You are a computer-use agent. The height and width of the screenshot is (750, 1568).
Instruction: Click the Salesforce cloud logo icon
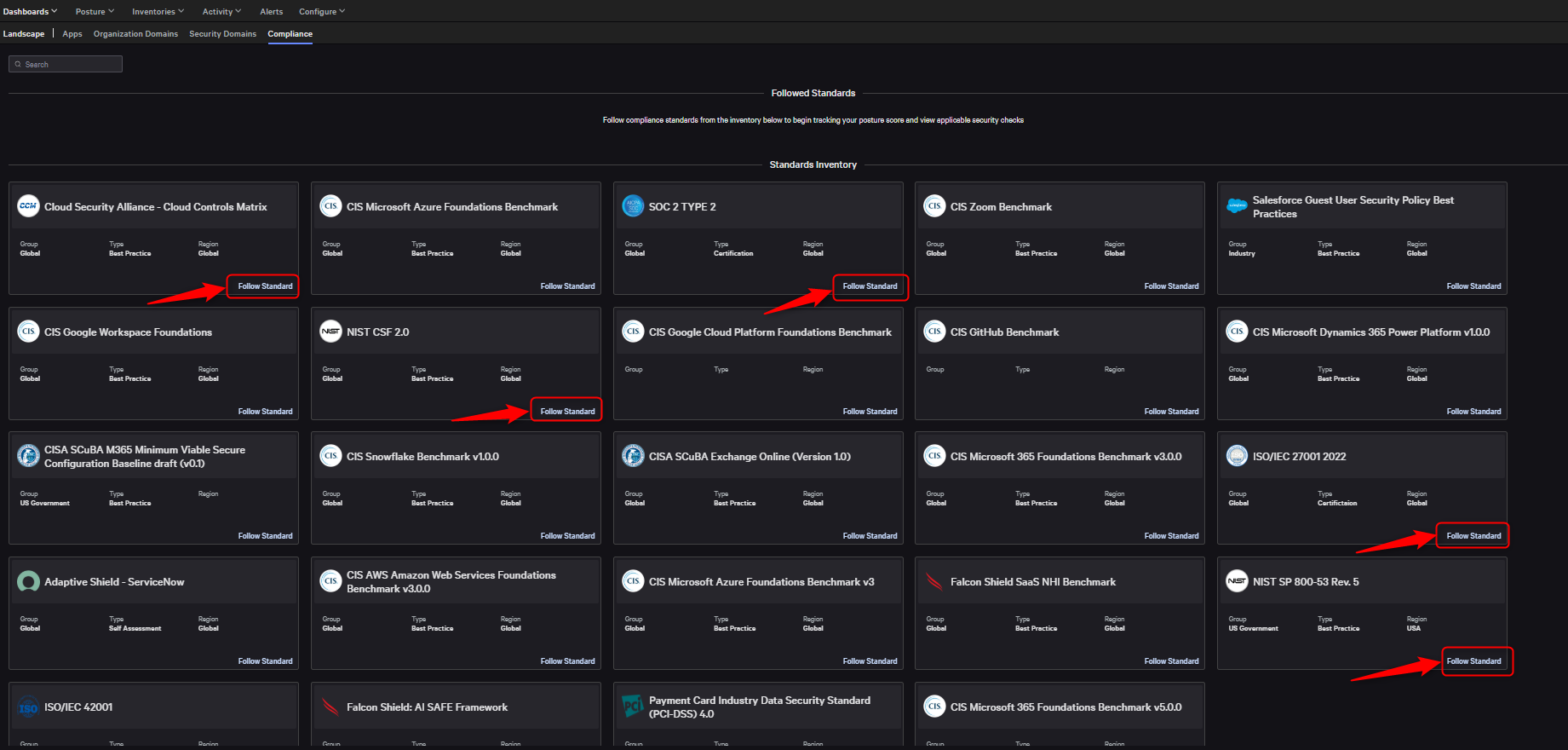pos(1237,205)
